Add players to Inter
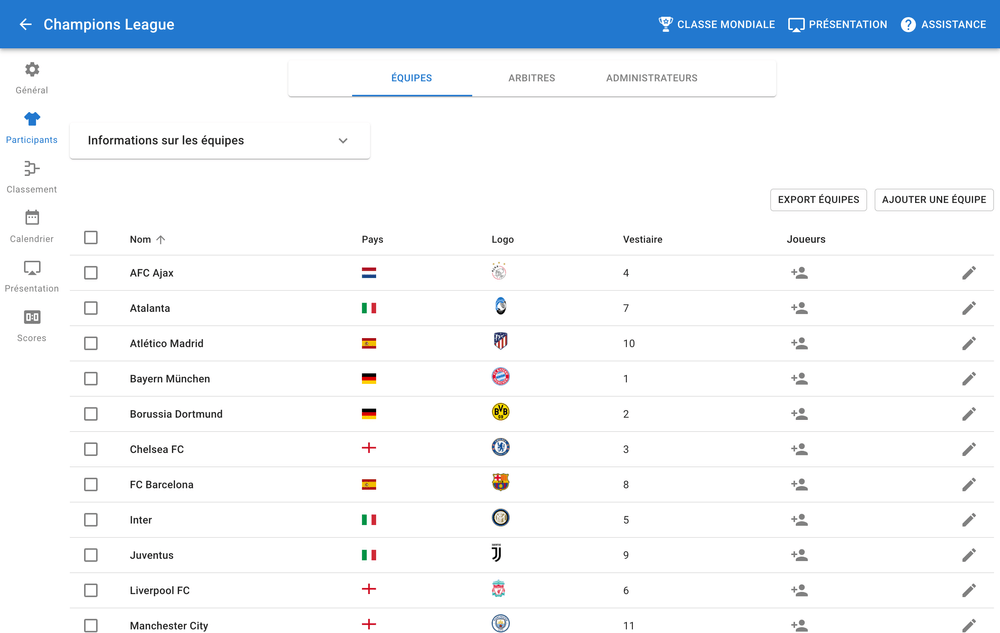The width and height of the screenshot is (1000, 633). click(x=799, y=520)
